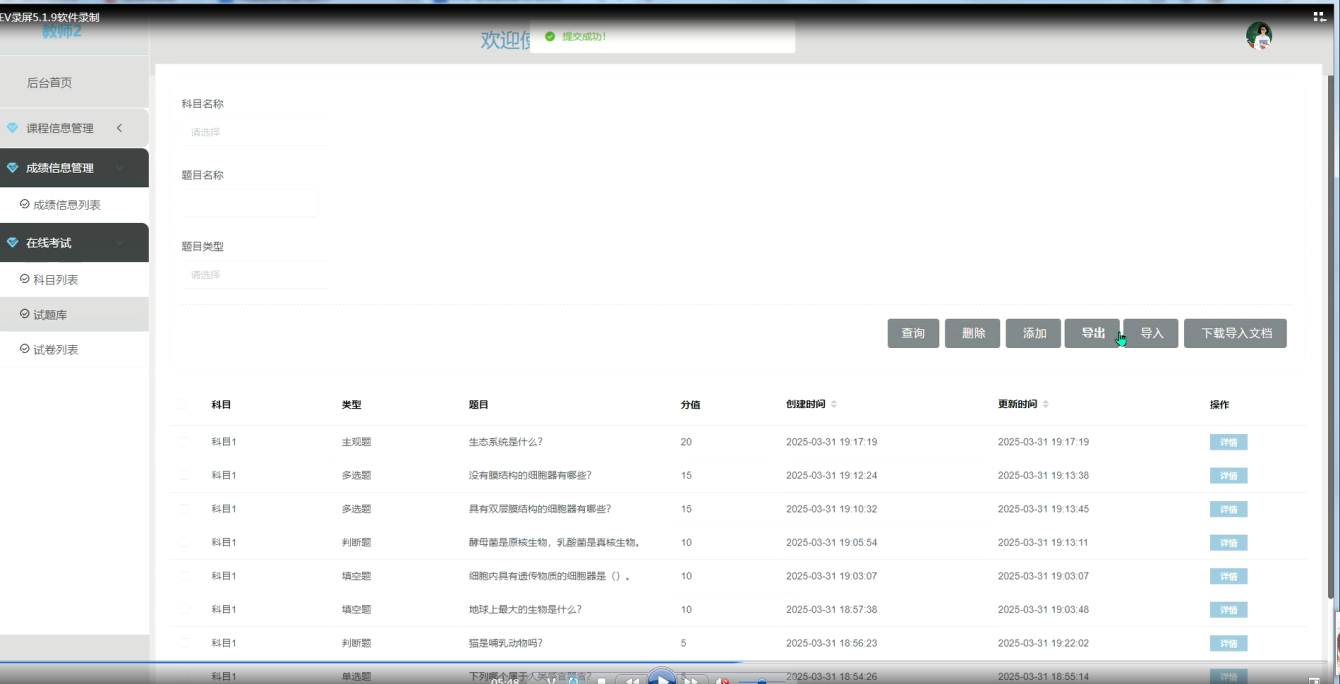1340x684 pixels.
Task: Go to 后台首页 in the sidebar
Action: click(74, 83)
